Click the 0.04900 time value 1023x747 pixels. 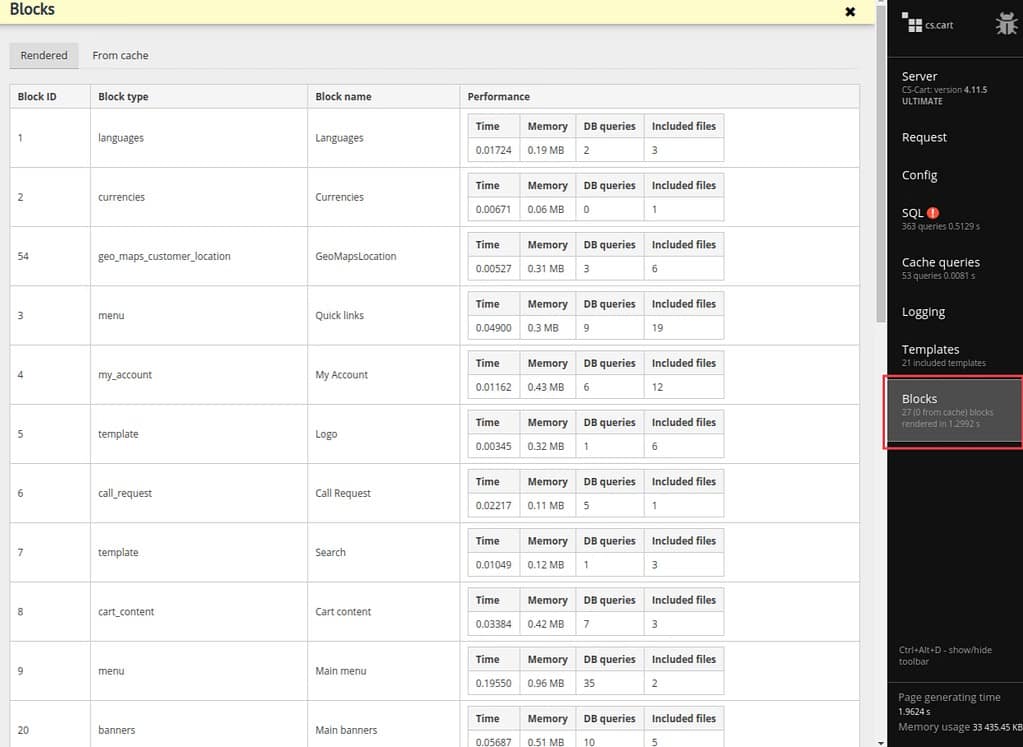(493, 328)
